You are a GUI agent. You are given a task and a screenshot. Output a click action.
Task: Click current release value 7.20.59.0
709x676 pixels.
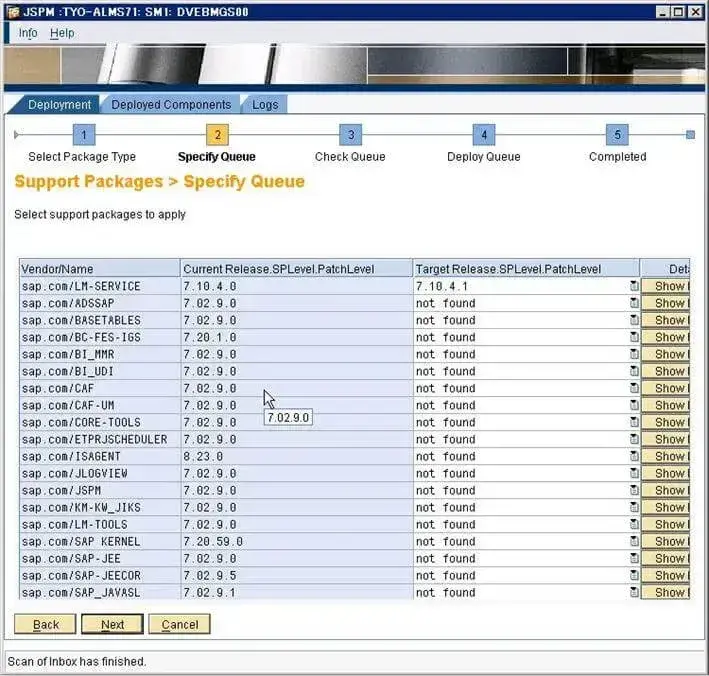pos(213,541)
